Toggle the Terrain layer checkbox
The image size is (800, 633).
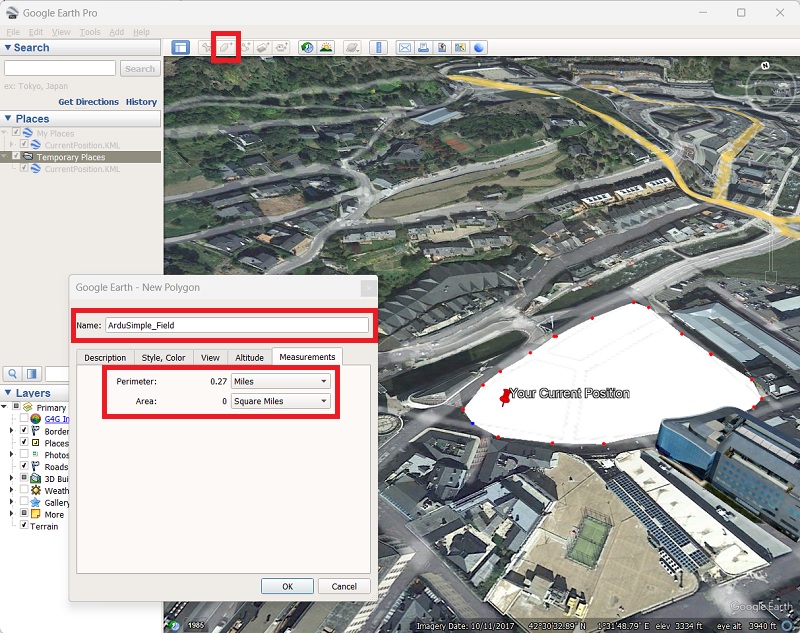[25, 526]
